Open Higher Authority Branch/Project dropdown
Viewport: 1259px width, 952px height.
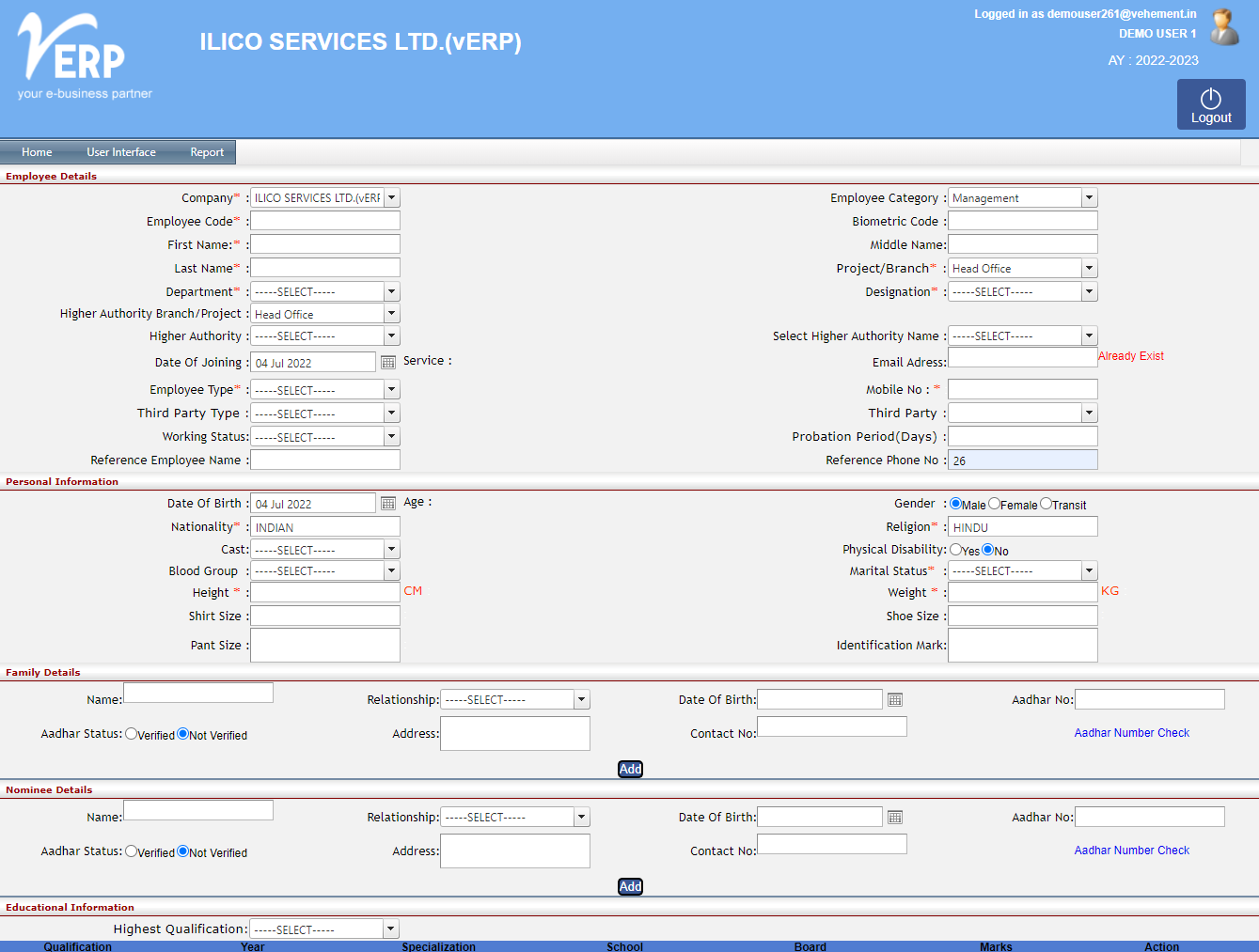coord(325,314)
